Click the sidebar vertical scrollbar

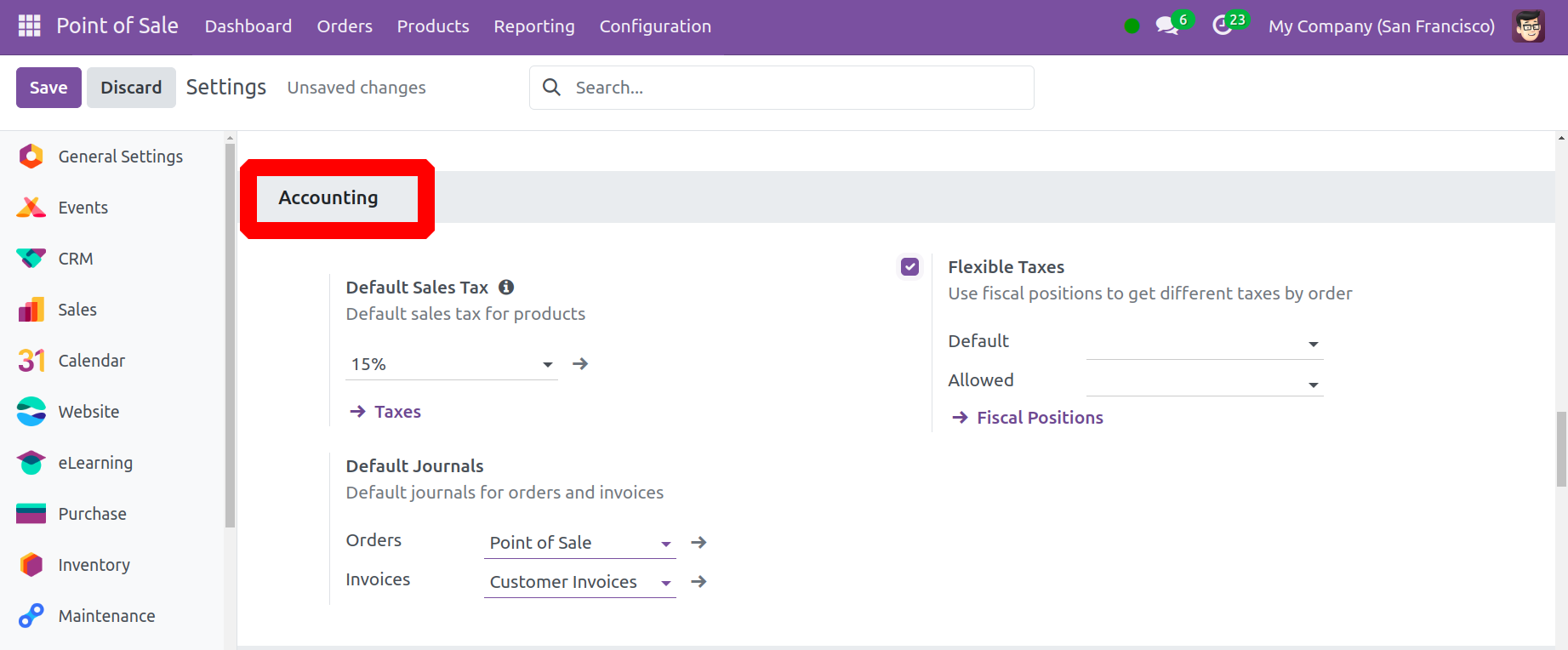coord(230,340)
